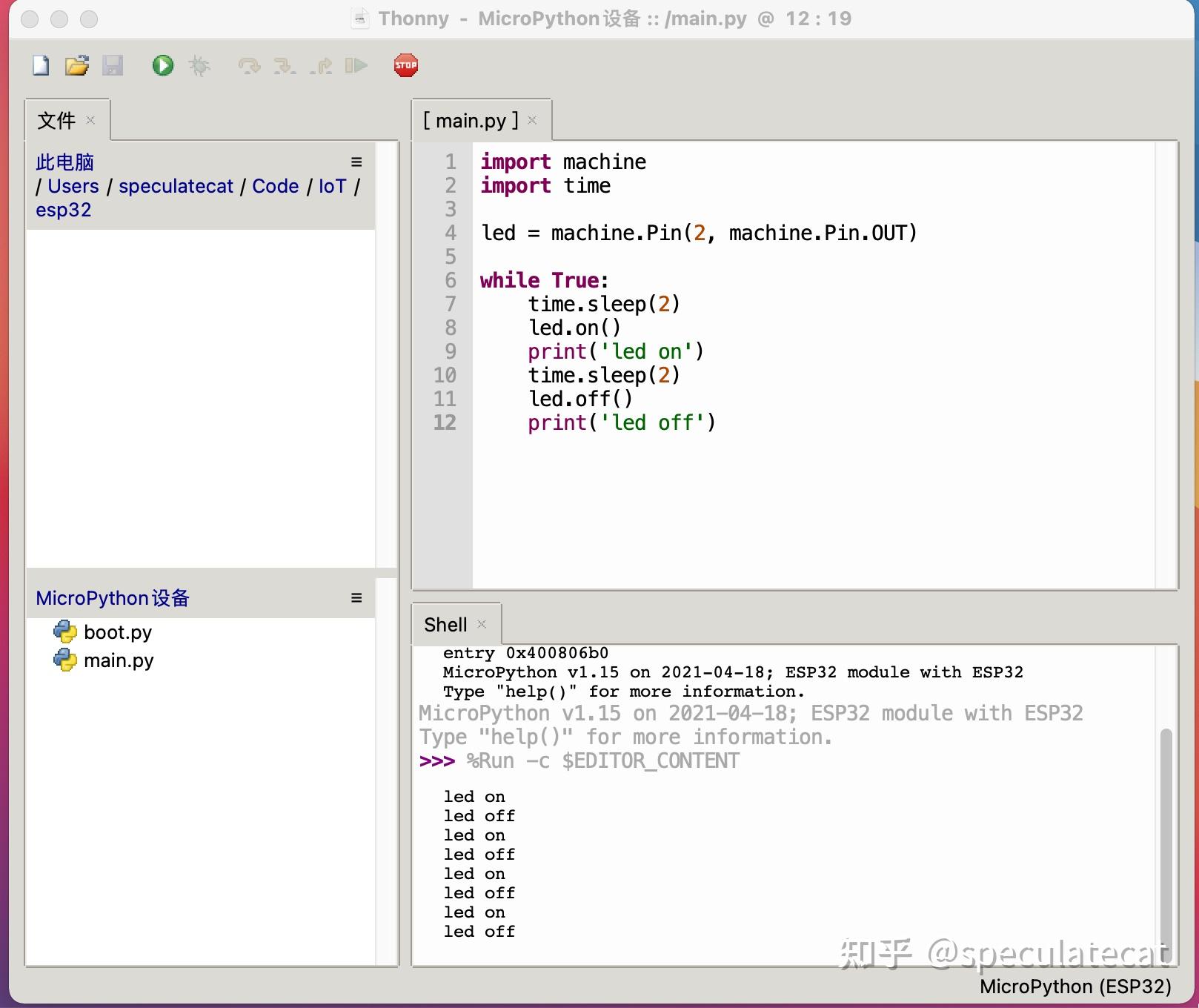
Task: Open the local computer files panel menu
Action: coord(356,162)
